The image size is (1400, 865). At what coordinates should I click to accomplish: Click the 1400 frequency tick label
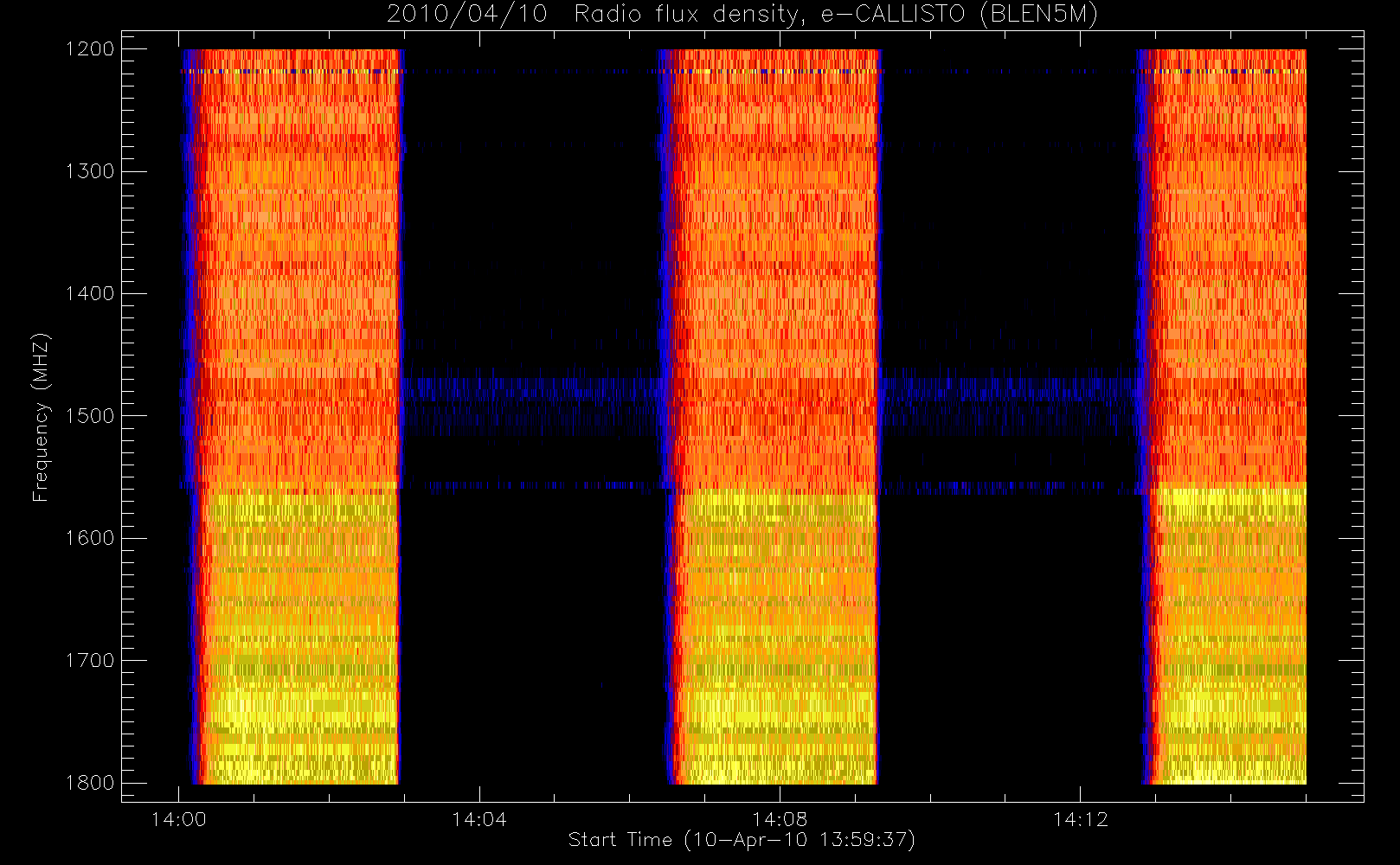pos(90,294)
